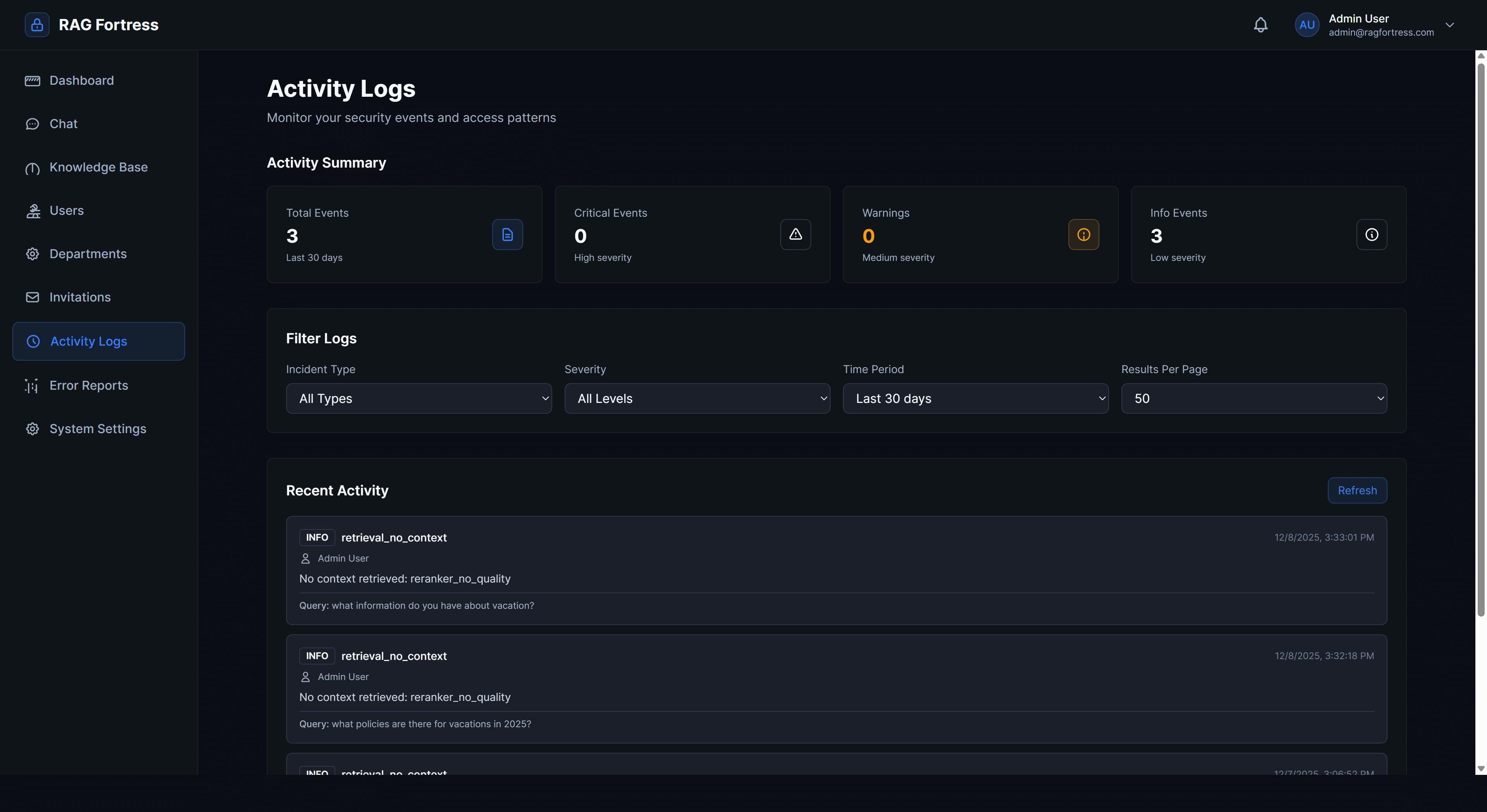Click the Critical Events warning icon

point(795,234)
